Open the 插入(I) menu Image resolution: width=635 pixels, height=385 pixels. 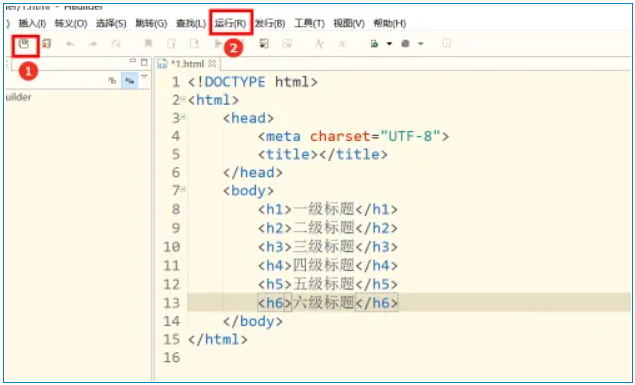[32, 23]
